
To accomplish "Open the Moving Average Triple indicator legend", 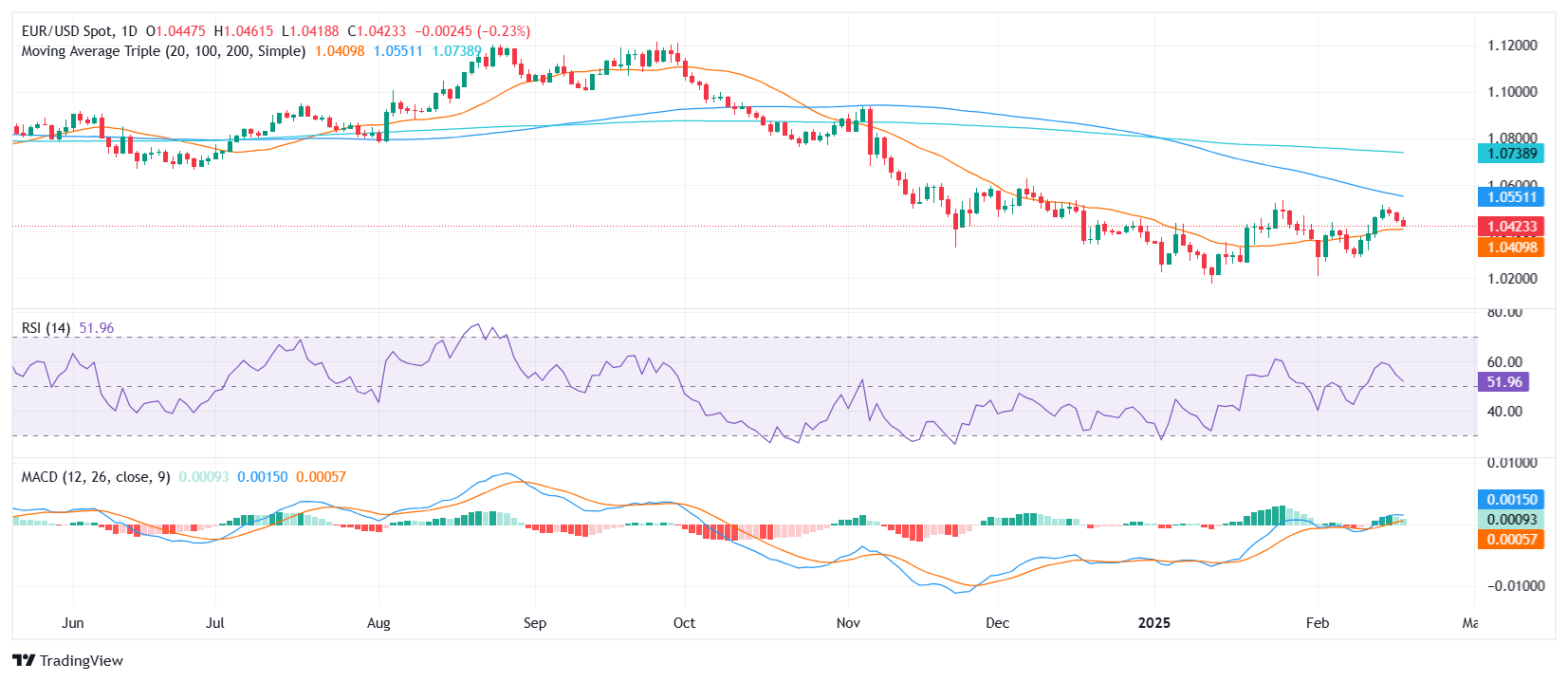I will pyautogui.click(x=163, y=51).
